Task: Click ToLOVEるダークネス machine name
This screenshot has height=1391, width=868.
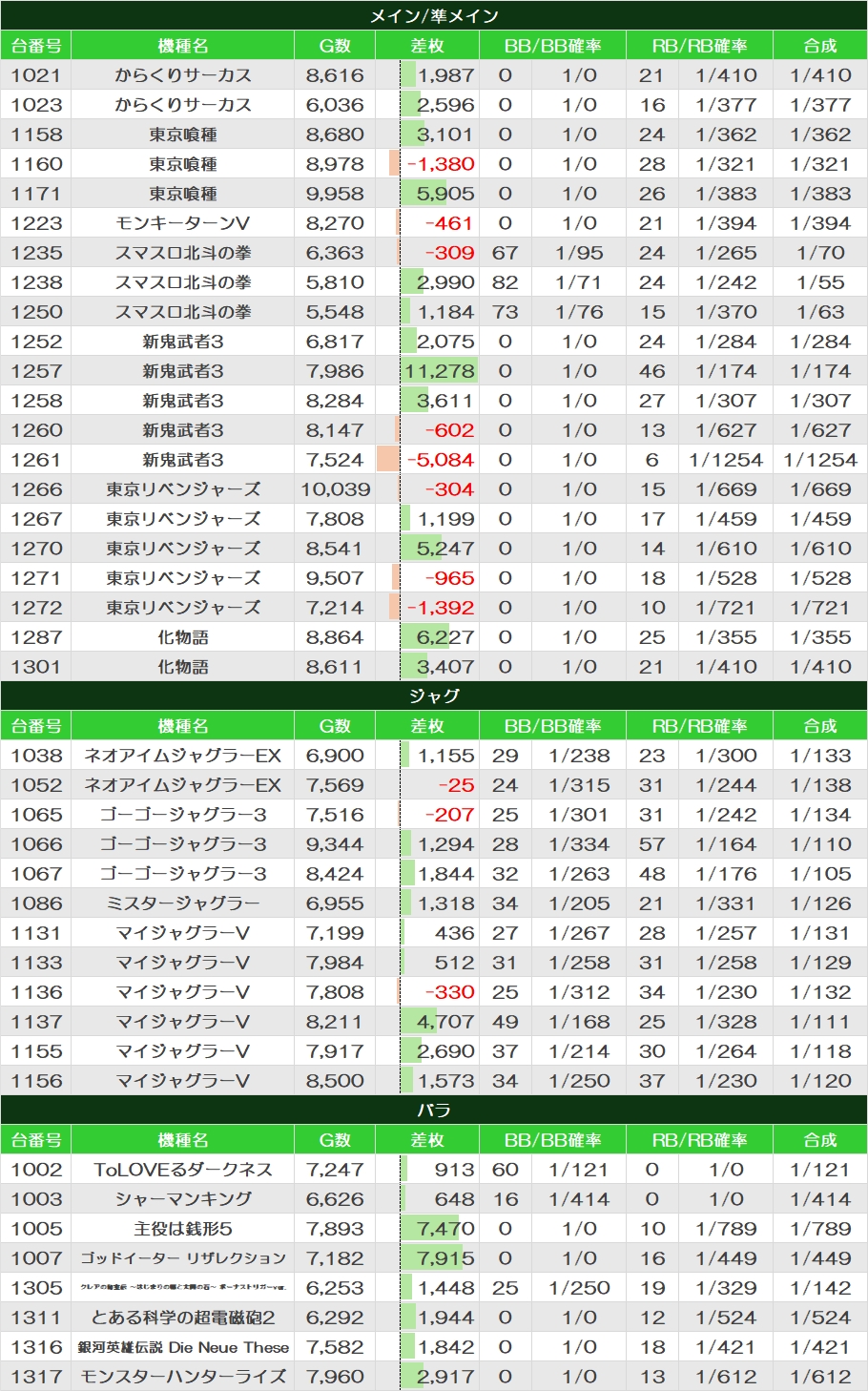Action: coord(183,1170)
